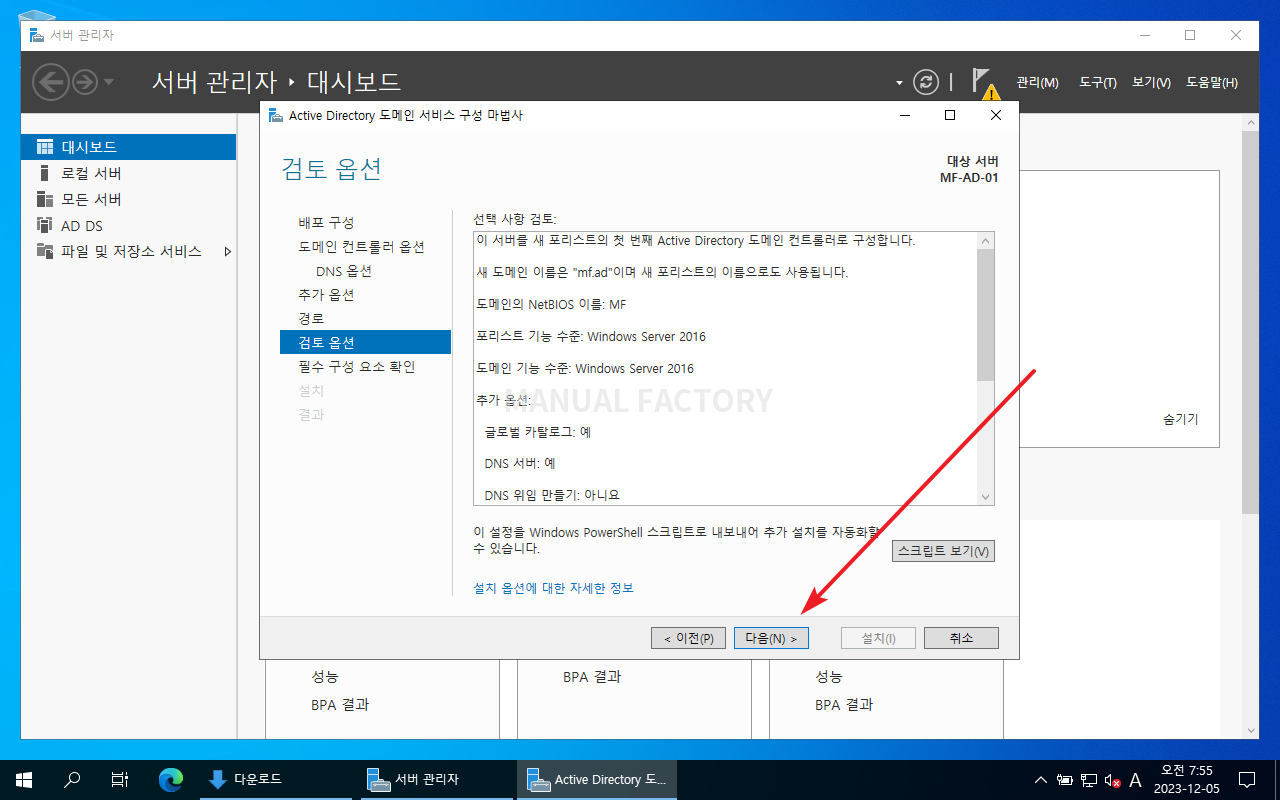Select 파일 및 저장소 서비스 in sidebar
The width and height of the screenshot is (1280, 800).
coord(128,251)
